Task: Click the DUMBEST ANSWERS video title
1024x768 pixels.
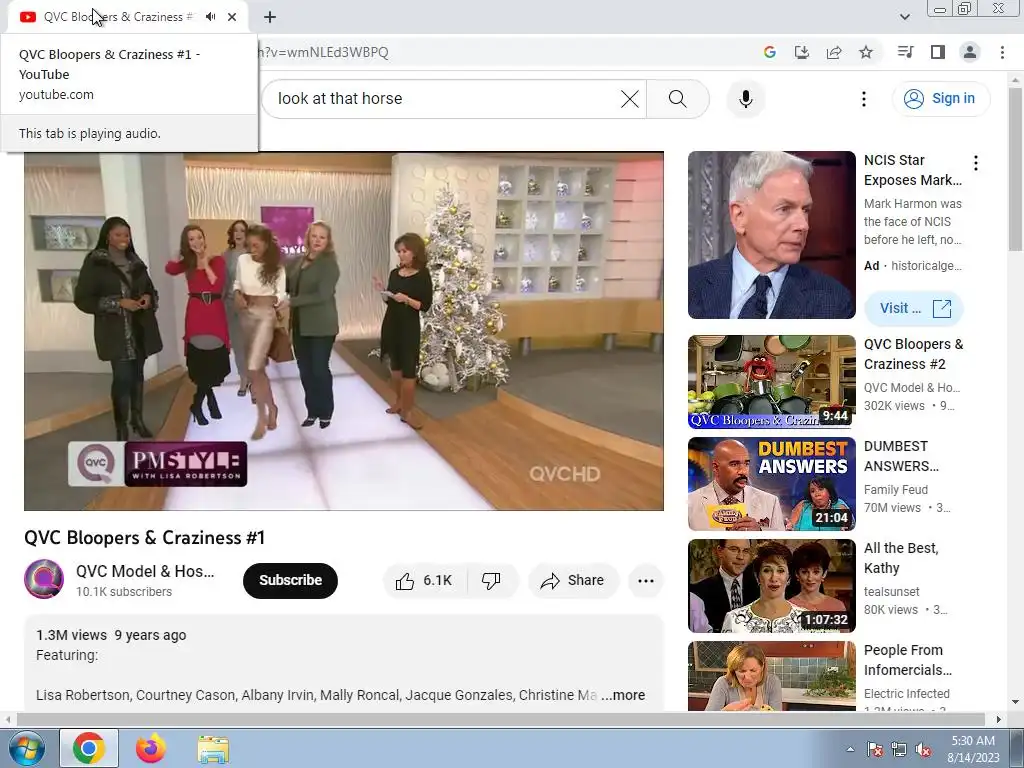Action: tap(901, 456)
